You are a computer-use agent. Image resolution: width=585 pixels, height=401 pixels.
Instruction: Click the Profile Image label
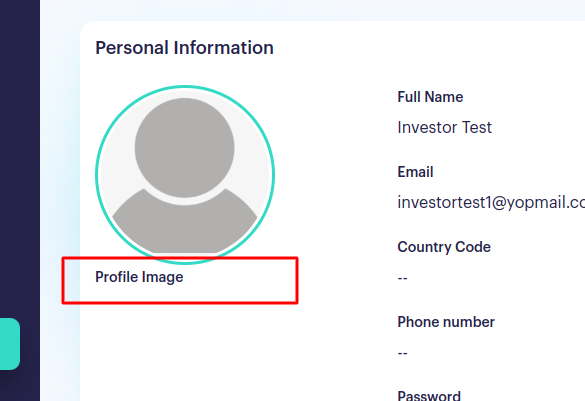(x=139, y=277)
